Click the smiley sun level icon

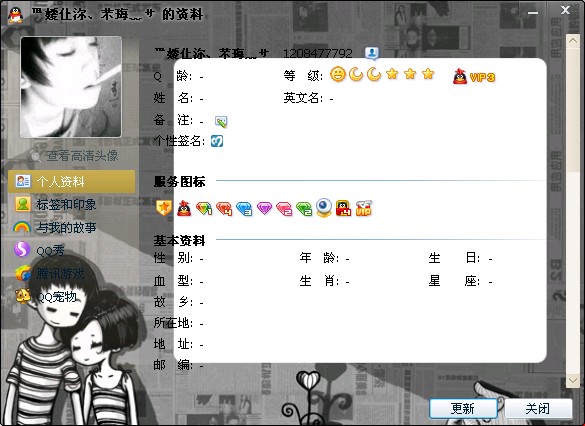338,74
